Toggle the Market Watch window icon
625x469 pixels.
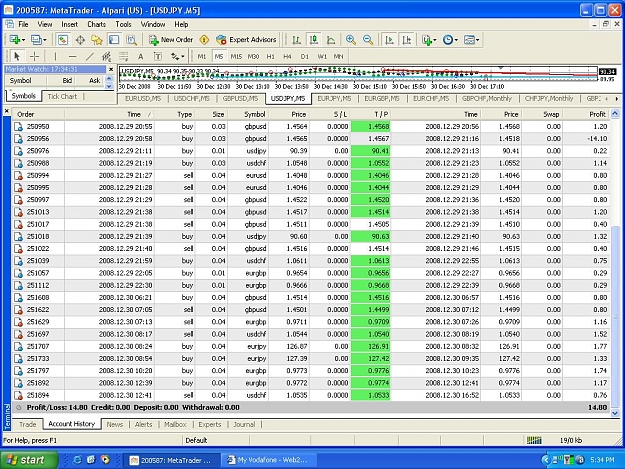(x=63, y=39)
